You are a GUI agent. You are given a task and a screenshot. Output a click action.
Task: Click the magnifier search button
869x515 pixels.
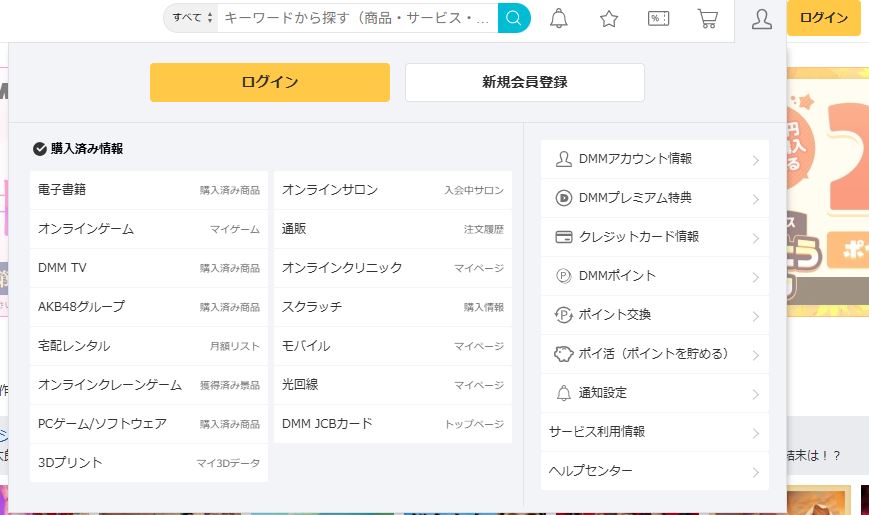(x=514, y=18)
